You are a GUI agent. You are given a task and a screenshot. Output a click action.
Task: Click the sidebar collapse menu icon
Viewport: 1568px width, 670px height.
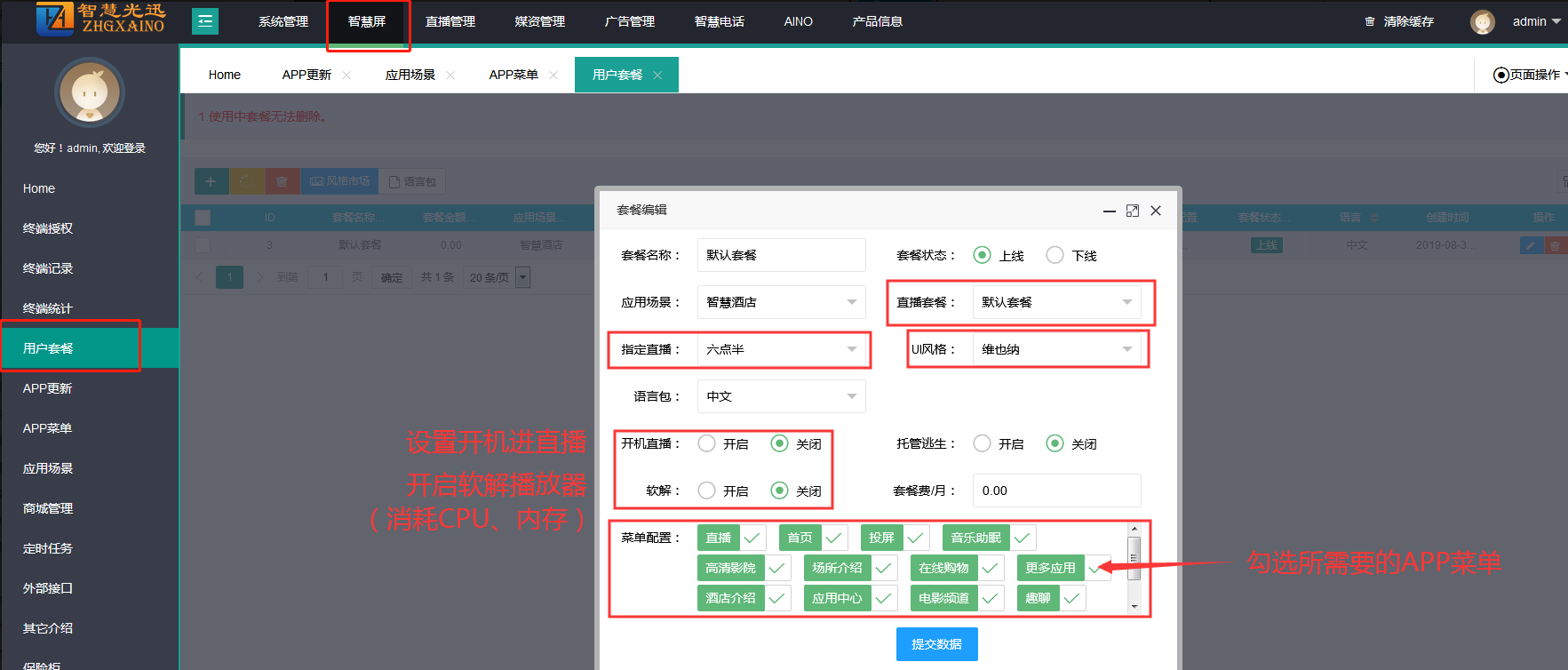(205, 21)
